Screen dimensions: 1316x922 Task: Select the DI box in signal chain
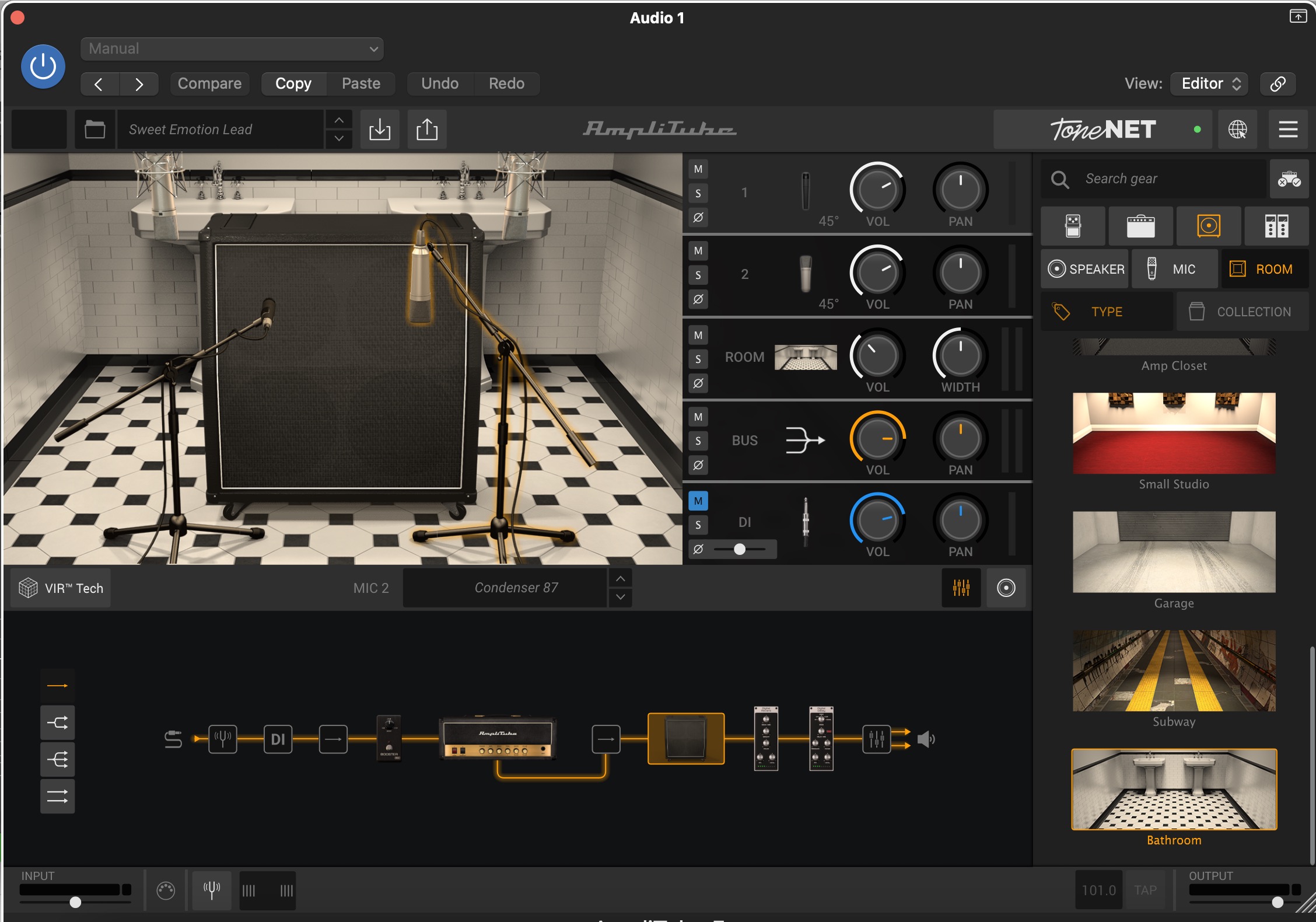point(278,739)
